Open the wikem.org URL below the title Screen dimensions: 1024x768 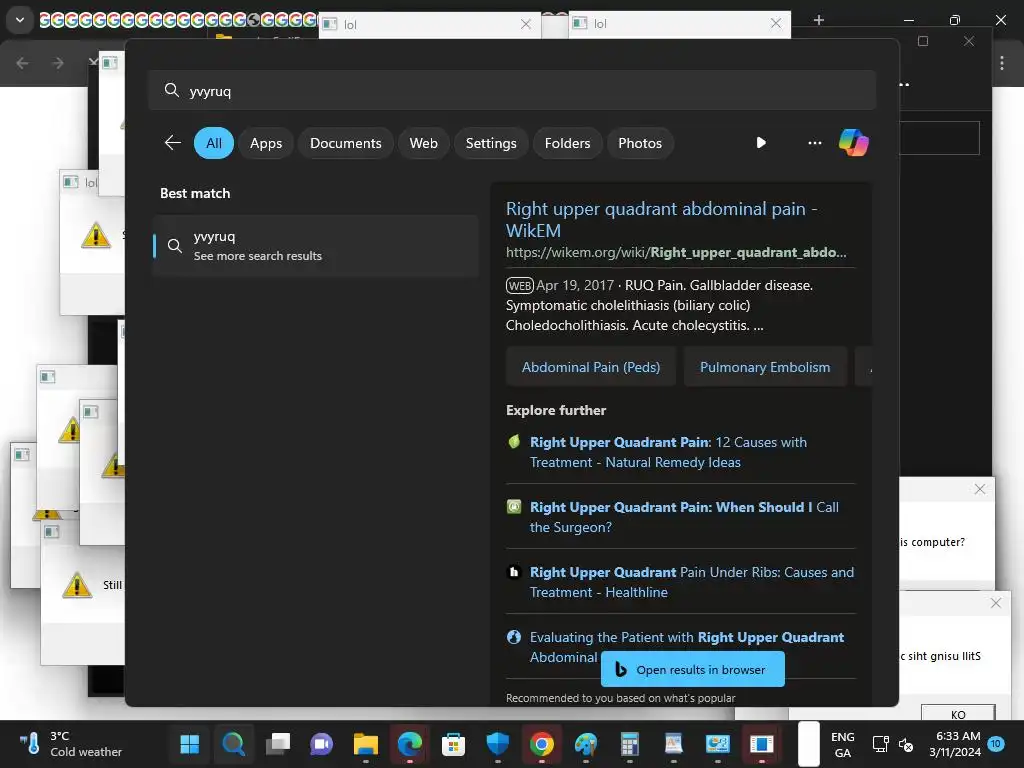[x=676, y=253]
